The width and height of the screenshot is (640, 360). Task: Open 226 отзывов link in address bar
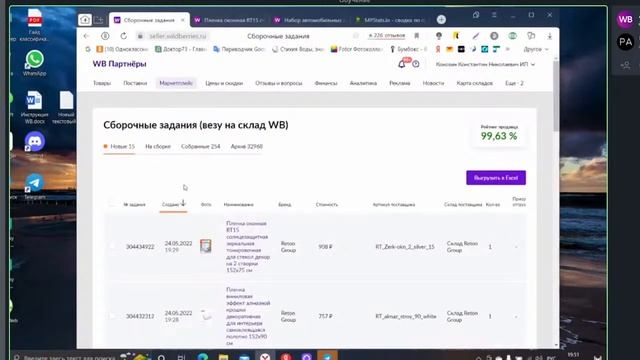(387, 36)
